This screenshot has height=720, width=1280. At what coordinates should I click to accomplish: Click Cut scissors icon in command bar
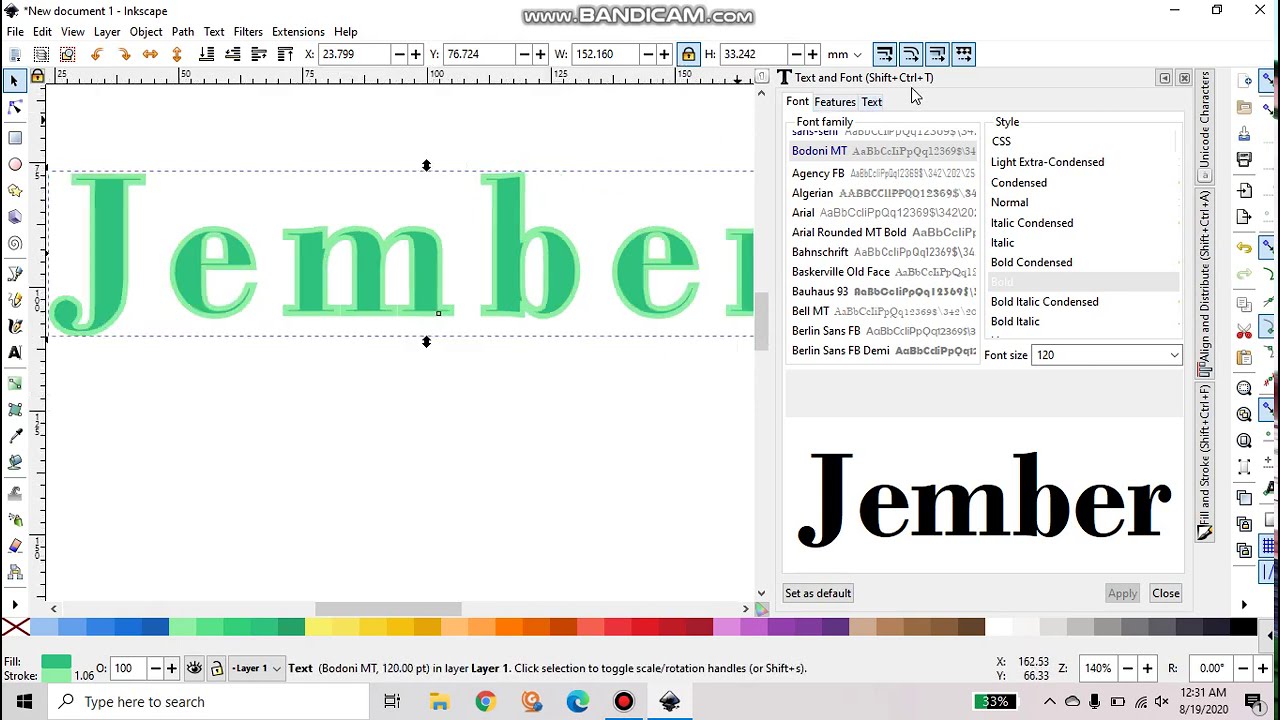pos(1244,331)
